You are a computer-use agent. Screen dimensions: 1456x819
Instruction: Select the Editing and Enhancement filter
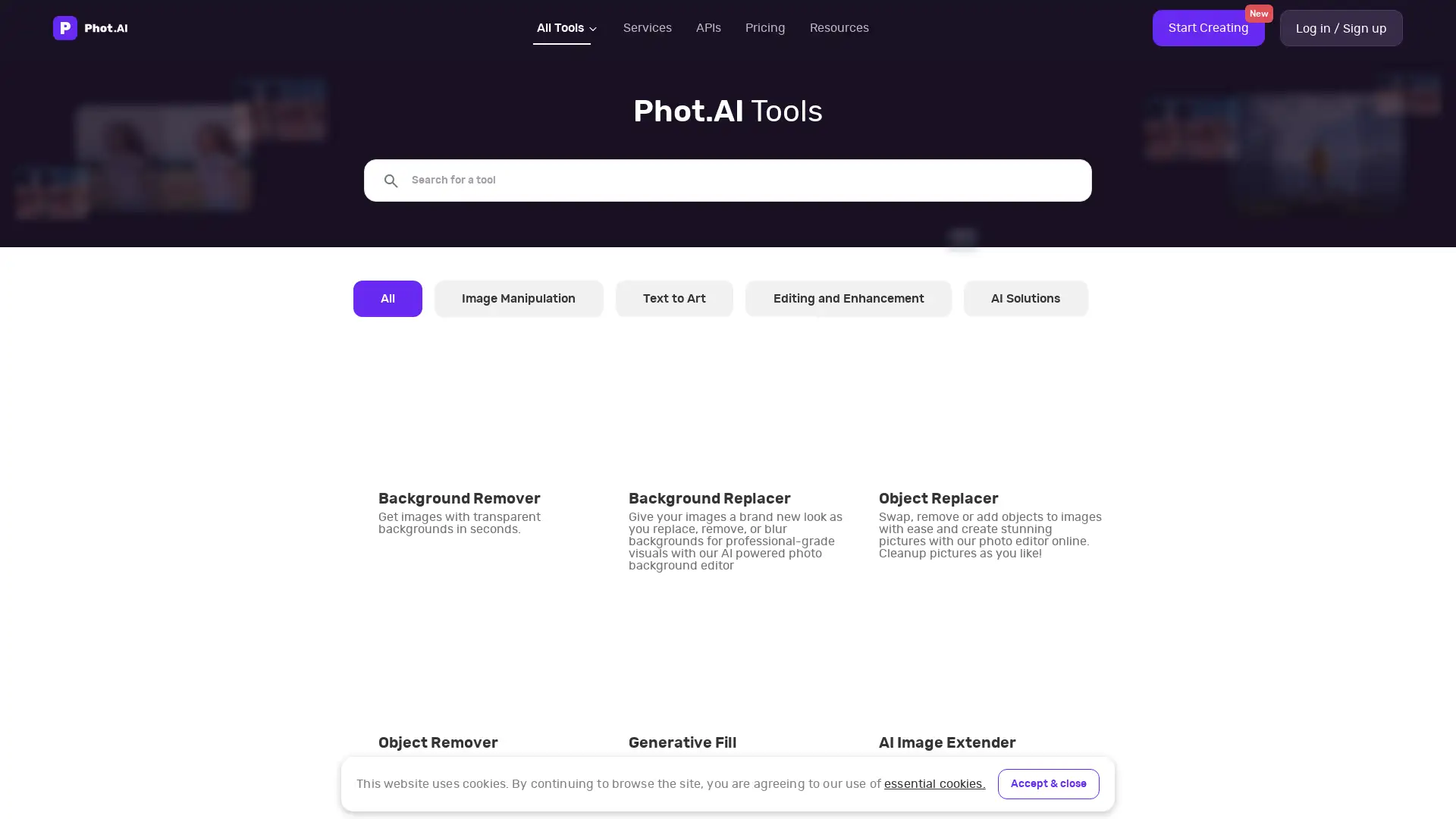pyautogui.click(x=848, y=298)
